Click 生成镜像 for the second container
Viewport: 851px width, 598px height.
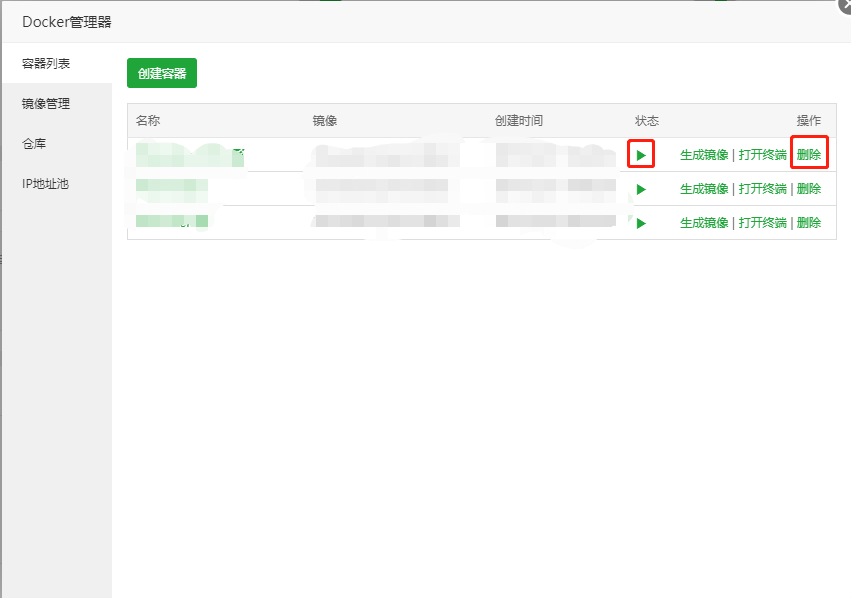704,189
